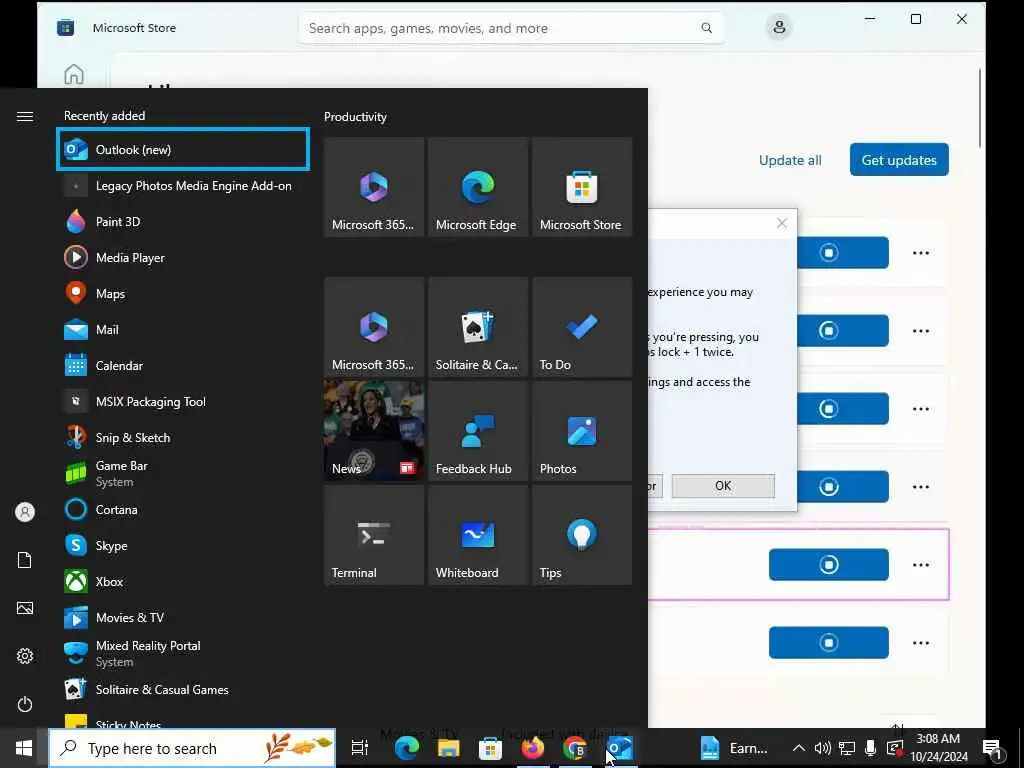Screen dimensions: 1024x768
Task: Open the Photos tile
Action: (582, 431)
